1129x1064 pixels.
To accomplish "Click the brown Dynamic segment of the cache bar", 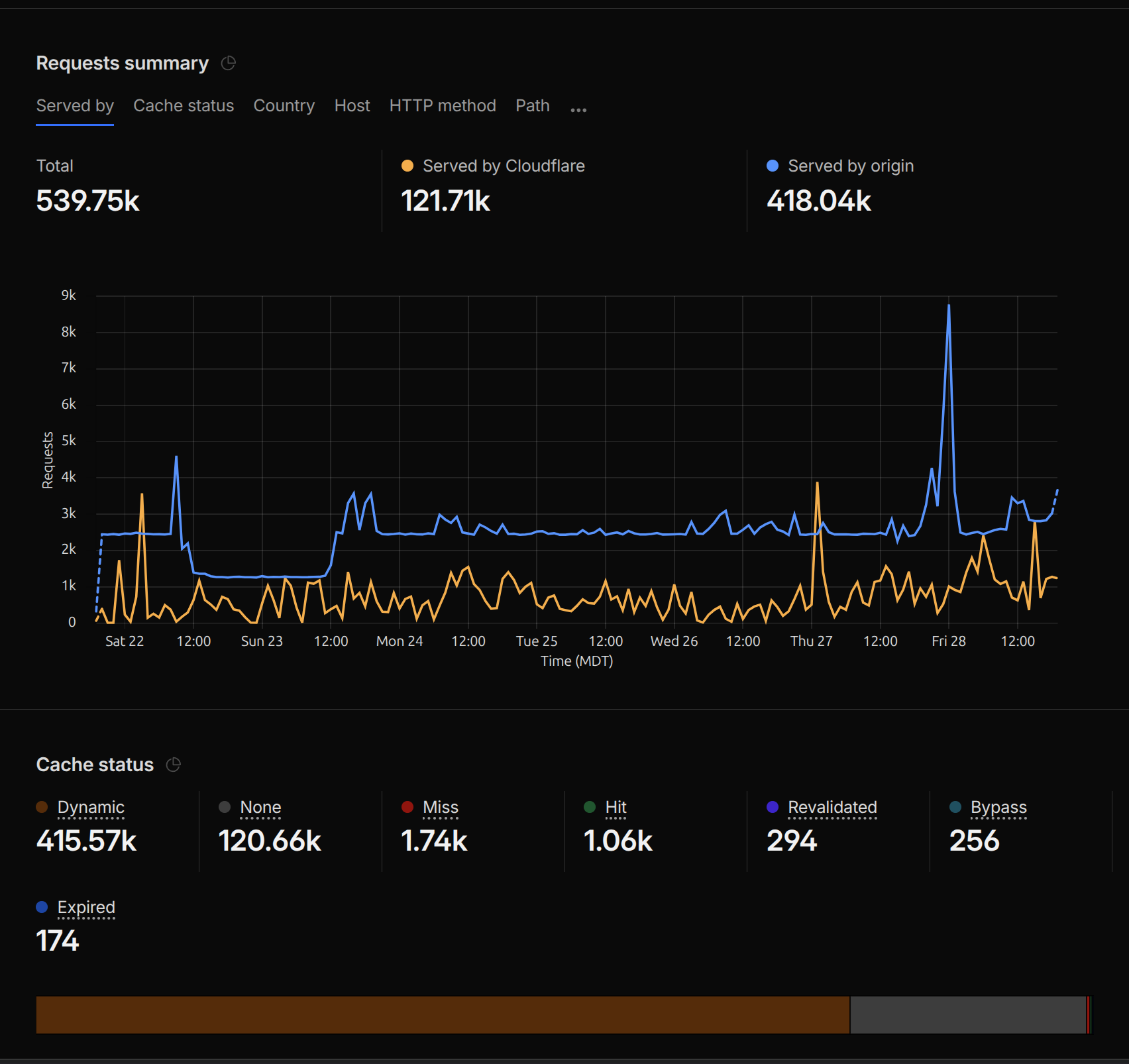I will tap(443, 1015).
